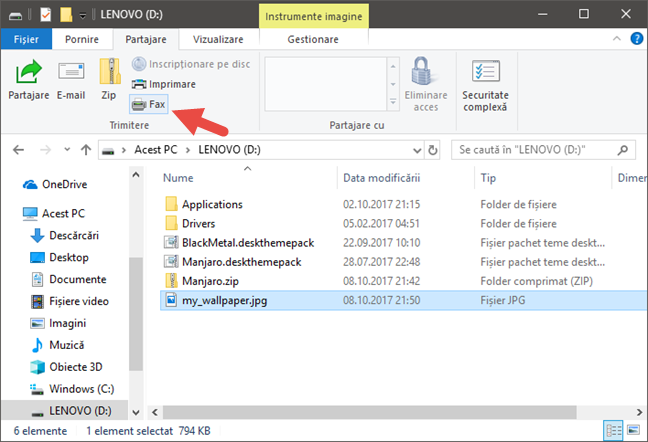Viewport: 648px width, 442px height.
Task: Open the Gestionare tab
Action: [313, 39]
